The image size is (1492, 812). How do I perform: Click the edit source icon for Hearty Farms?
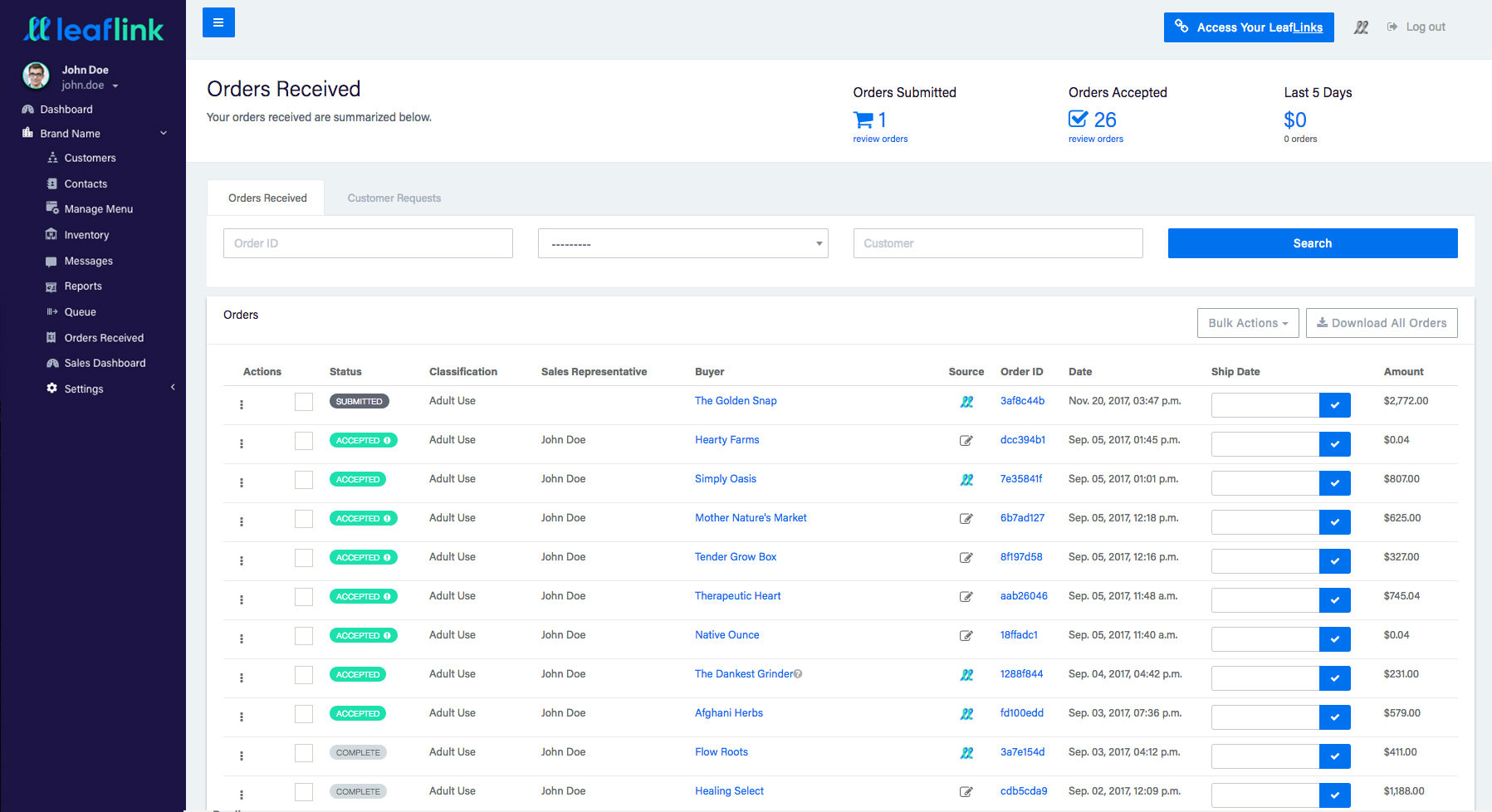point(966,441)
